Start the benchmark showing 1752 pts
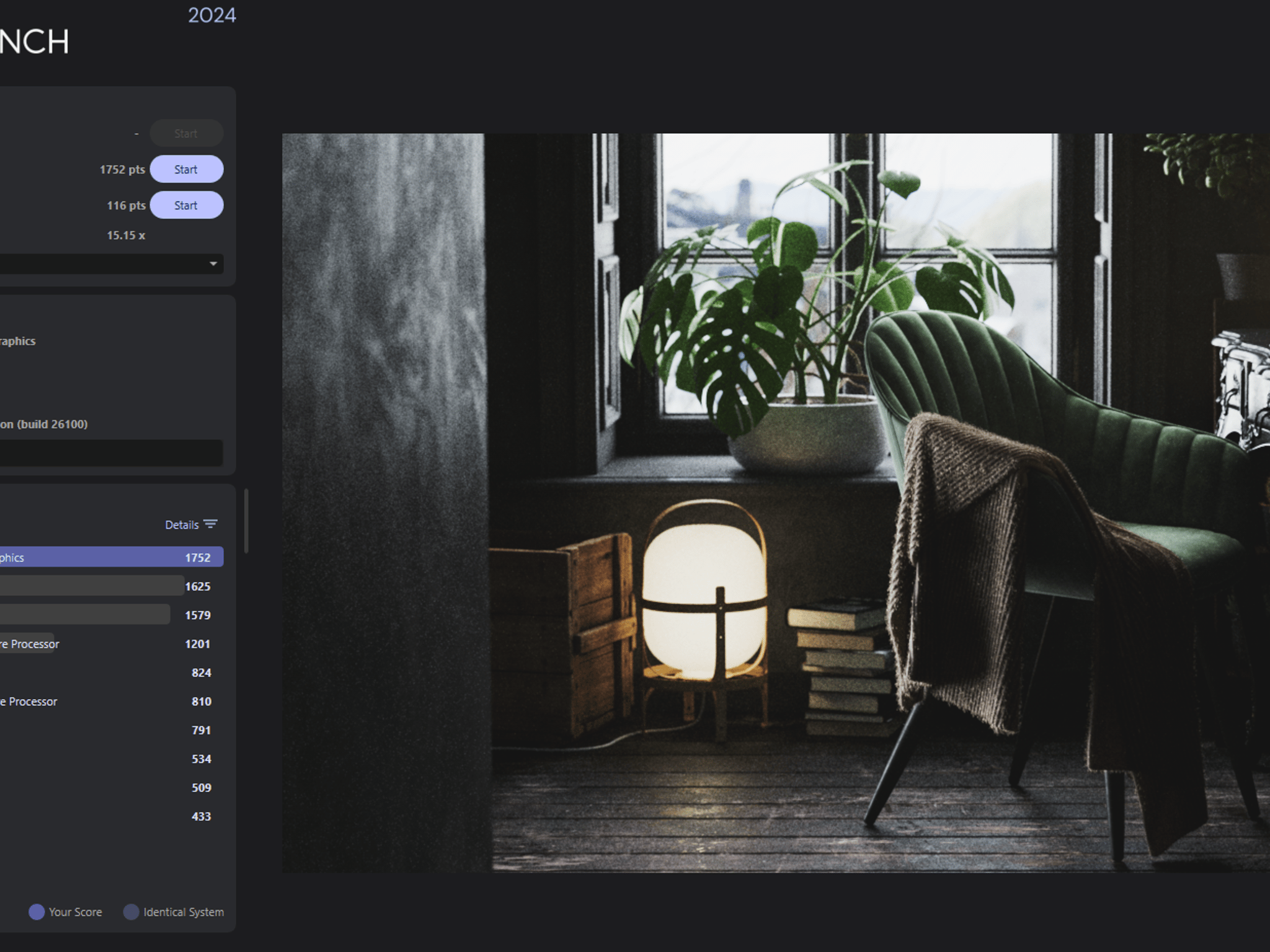Screen dimensions: 1270x952 click(187, 169)
